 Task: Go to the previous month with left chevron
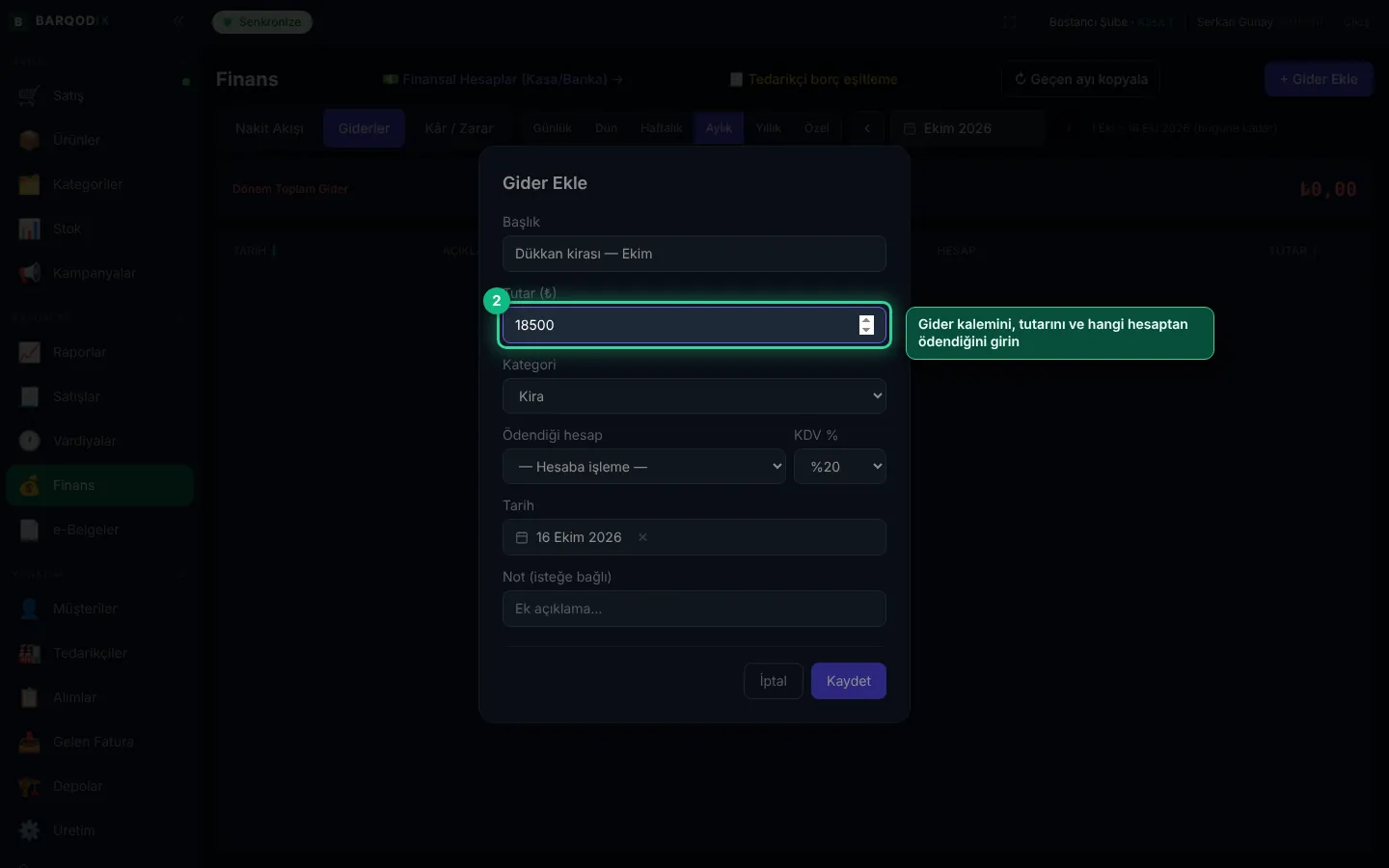[867, 128]
